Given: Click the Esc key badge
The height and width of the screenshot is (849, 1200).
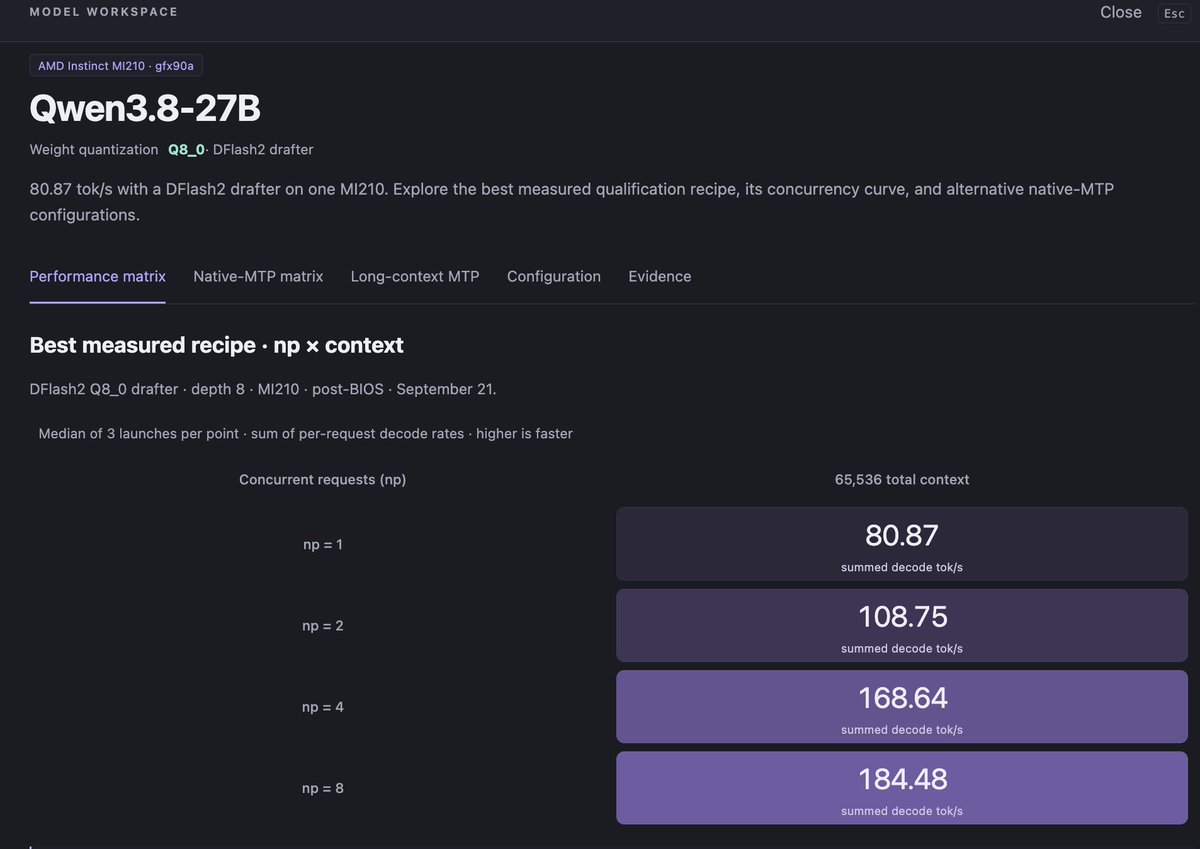Looking at the screenshot, I should pos(1174,13).
